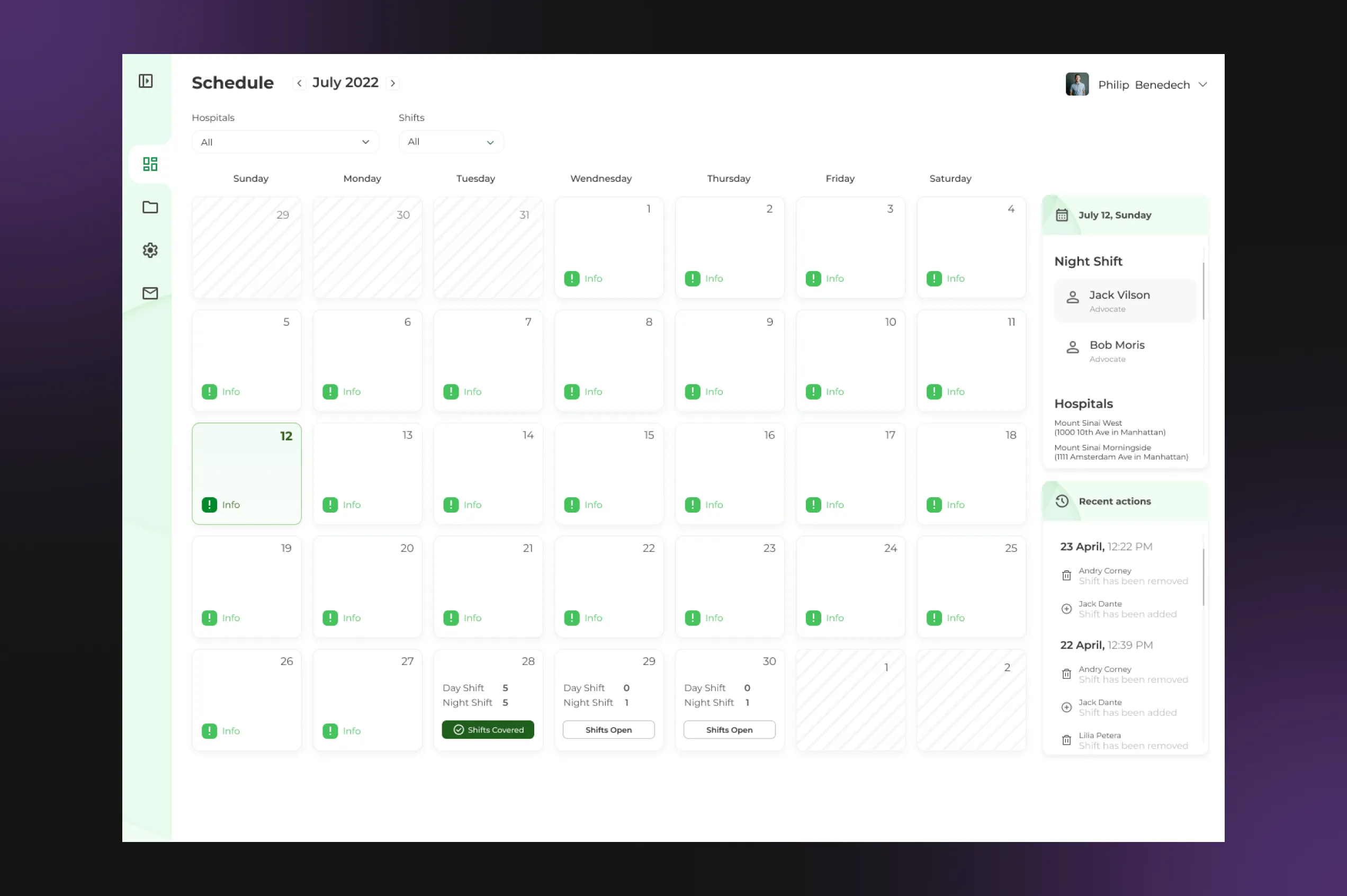Click the Shifts Covered button on July 28
Image resolution: width=1347 pixels, height=896 pixels.
tap(488, 730)
